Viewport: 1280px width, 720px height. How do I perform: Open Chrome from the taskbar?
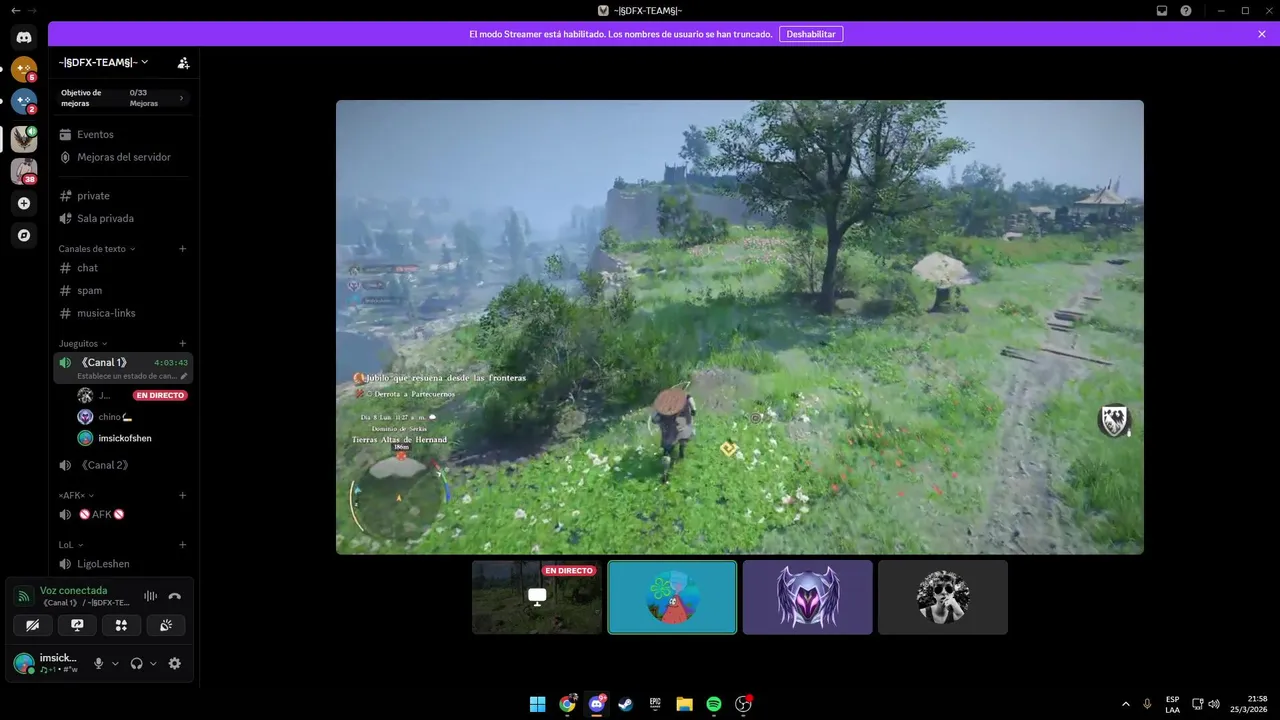(567, 704)
